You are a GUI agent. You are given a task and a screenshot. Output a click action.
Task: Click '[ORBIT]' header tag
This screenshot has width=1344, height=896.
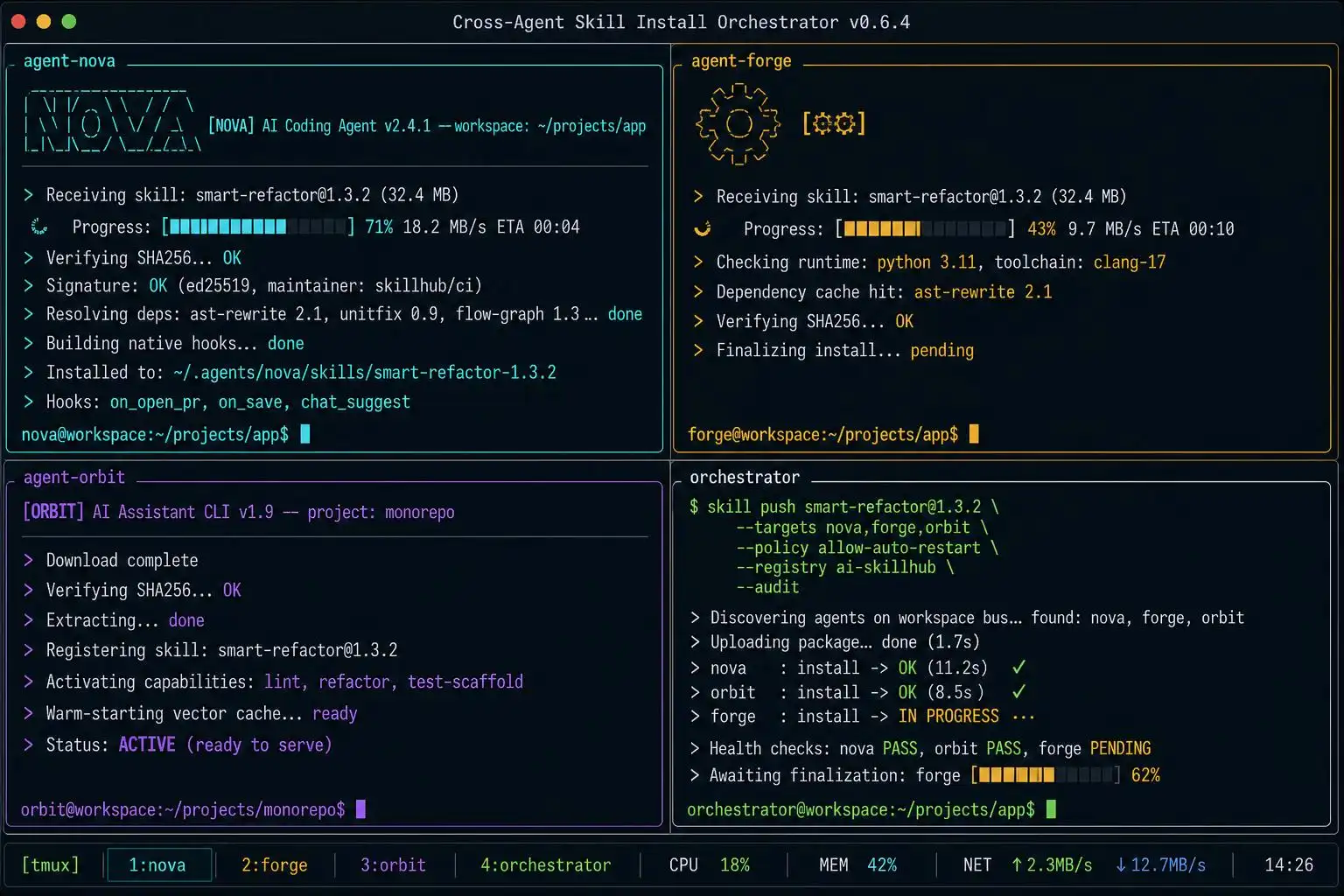[53, 511]
